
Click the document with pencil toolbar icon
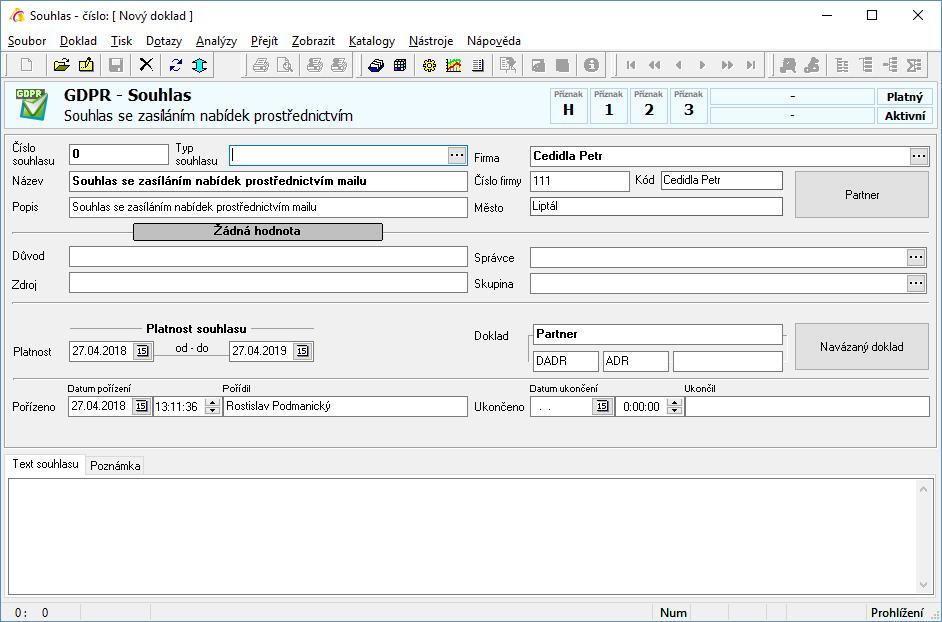(x=508, y=65)
